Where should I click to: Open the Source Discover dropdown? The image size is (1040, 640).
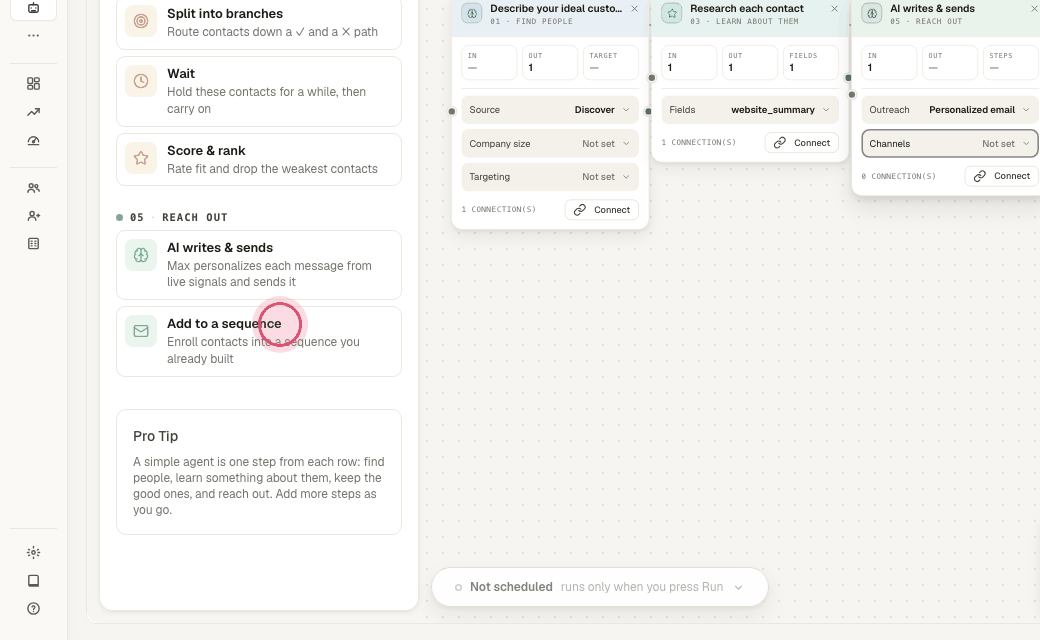coord(550,110)
